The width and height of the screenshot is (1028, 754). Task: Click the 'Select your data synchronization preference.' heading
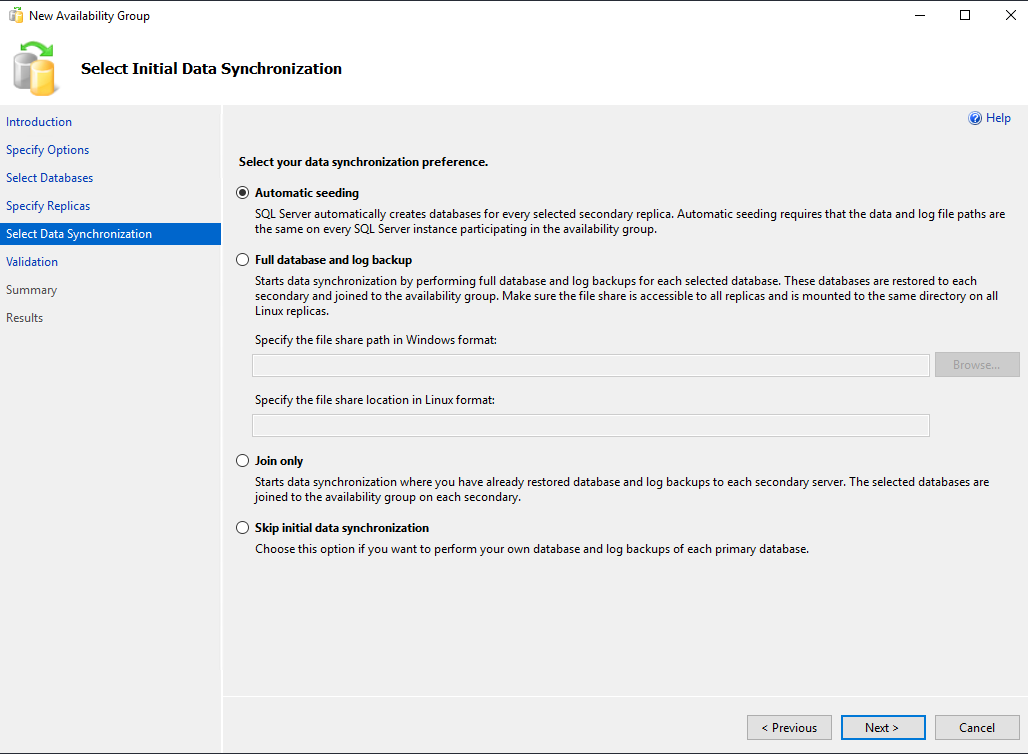(x=363, y=162)
